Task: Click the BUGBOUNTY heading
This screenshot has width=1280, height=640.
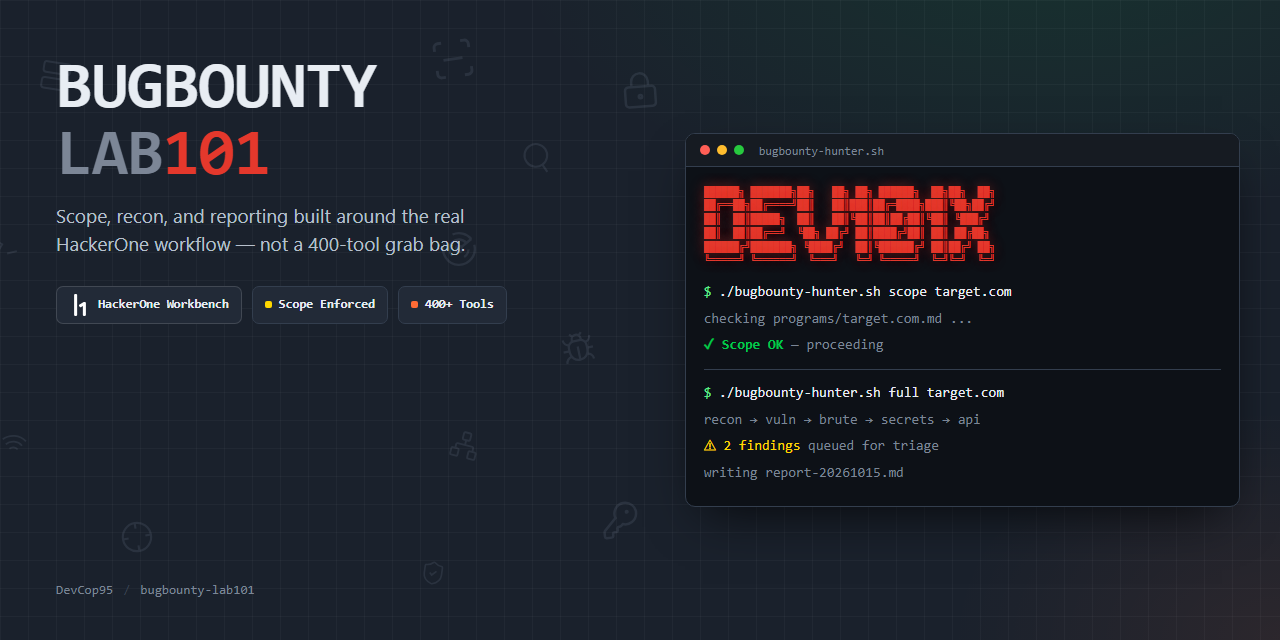Action: coord(216,87)
